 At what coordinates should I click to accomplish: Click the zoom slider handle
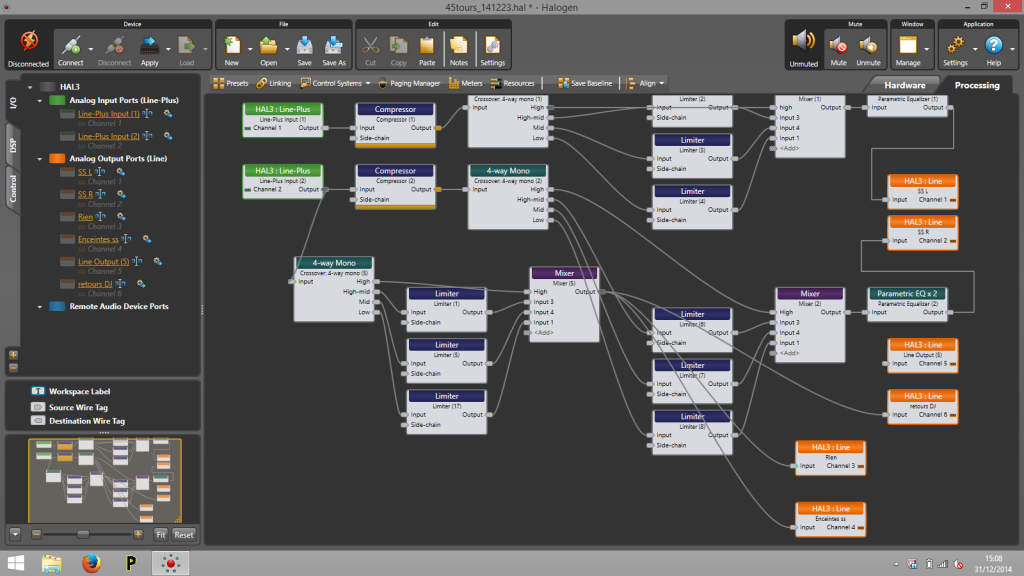(83, 534)
